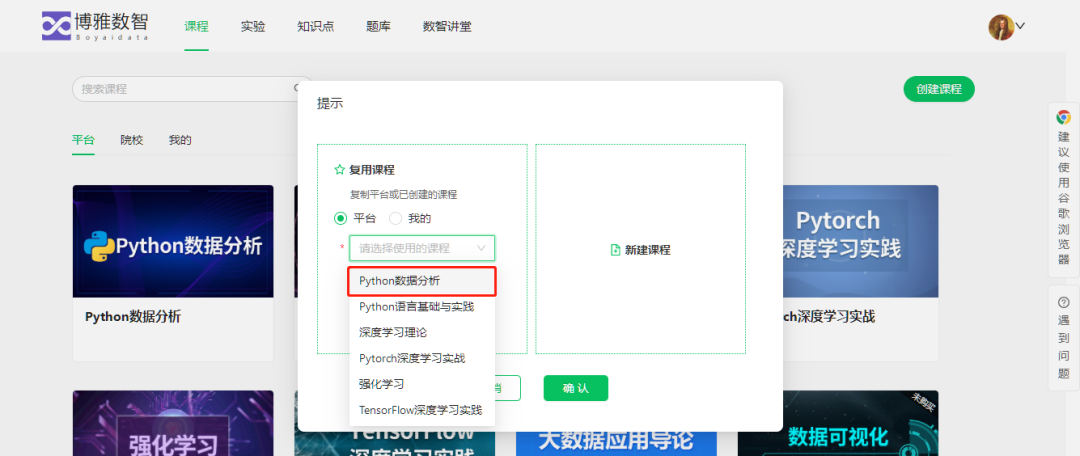The height and width of the screenshot is (456, 1080).
Task: Click the 建议使用谷歌浏览器 sidebar notice
Action: click(x=1063, y=189)
